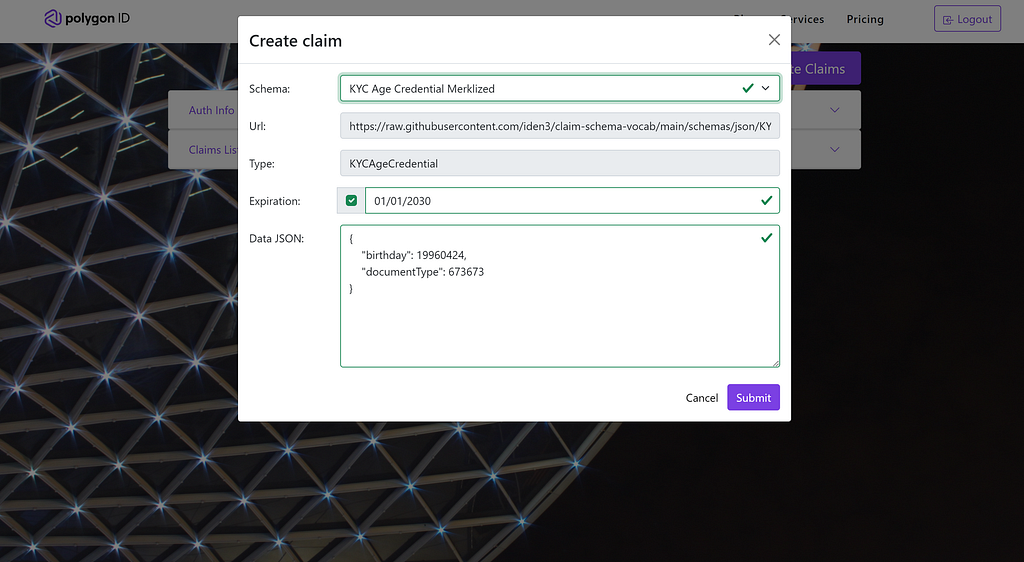Click the Expiration label
Image resolution: width=1024 pixels, height=562 pixels.
(275, 201)
